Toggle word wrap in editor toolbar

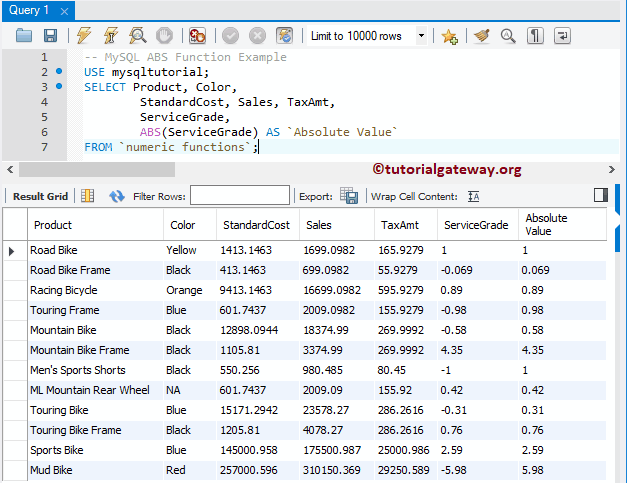[x=563, y=36]
